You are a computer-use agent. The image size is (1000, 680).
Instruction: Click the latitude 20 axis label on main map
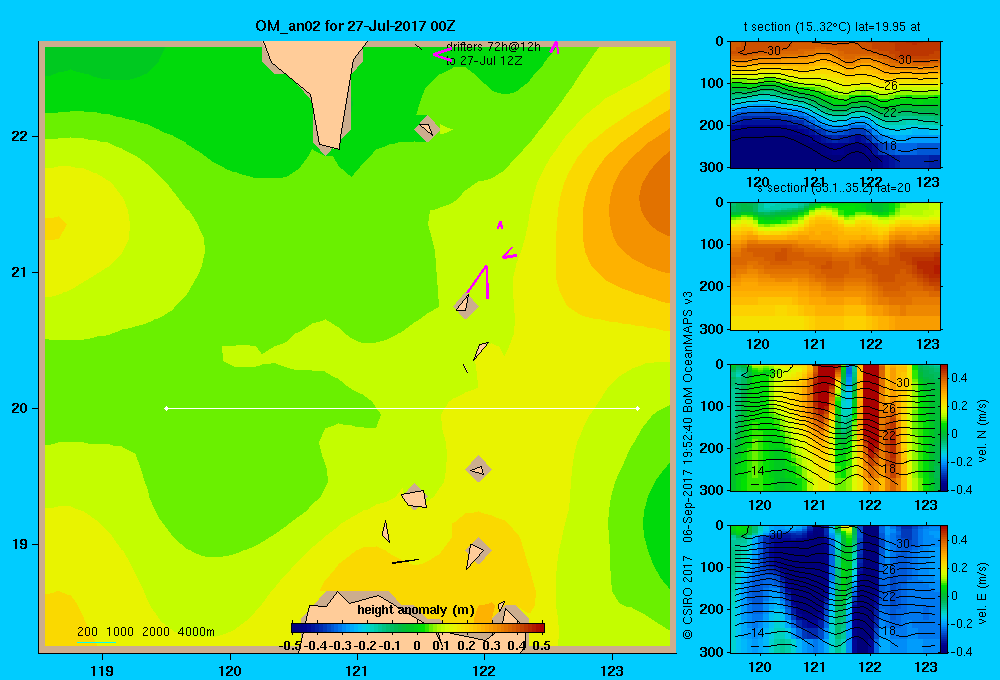[x=20, y=408]
